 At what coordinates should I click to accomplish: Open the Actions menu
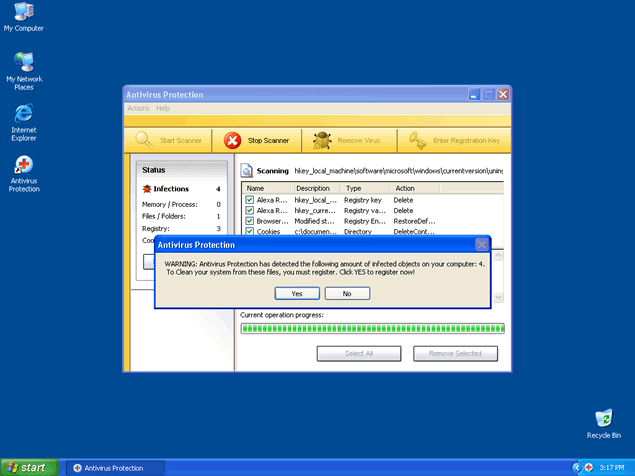[138, 108]
